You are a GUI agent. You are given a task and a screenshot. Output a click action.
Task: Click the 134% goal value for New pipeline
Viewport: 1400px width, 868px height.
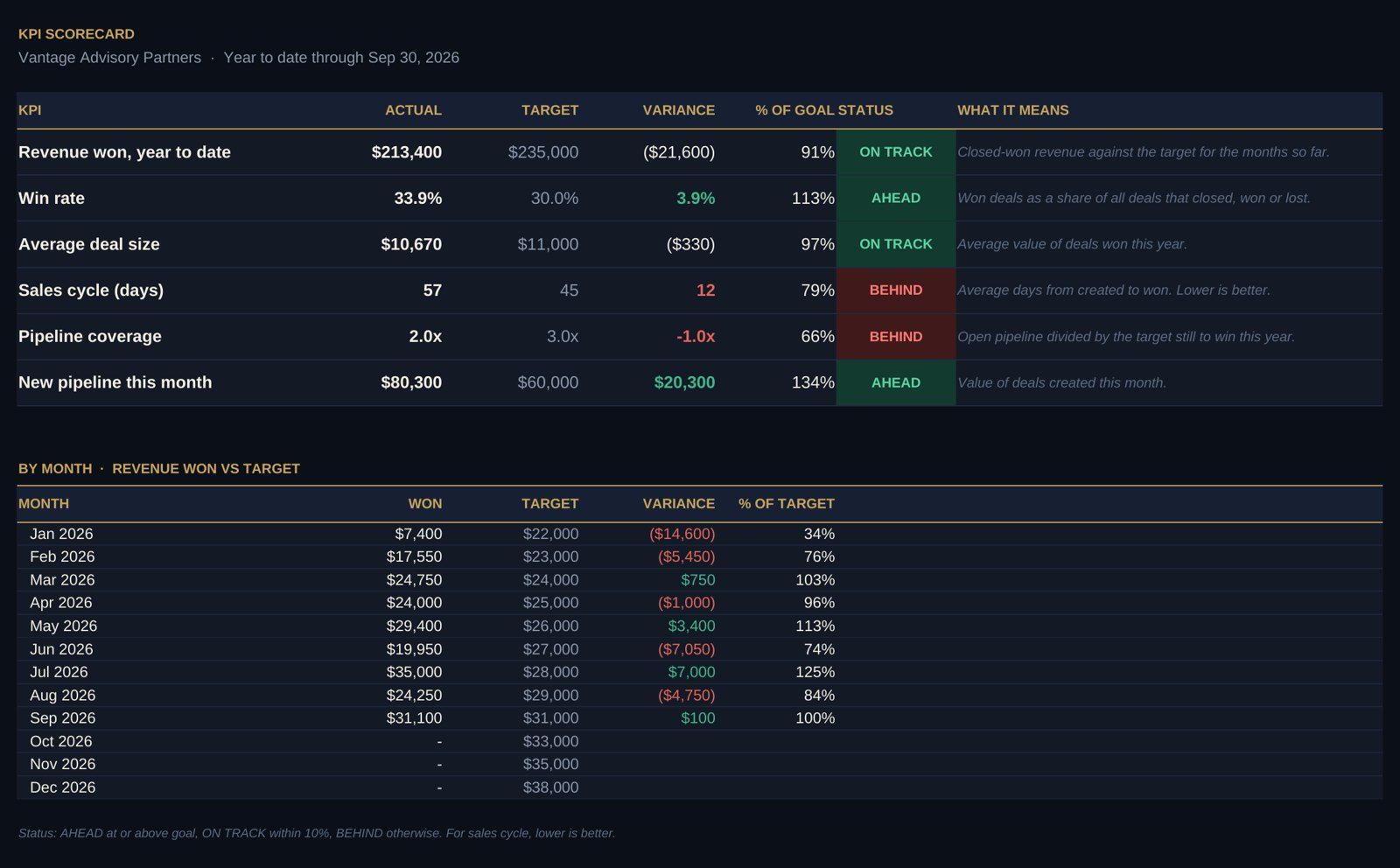coord(813,382)
